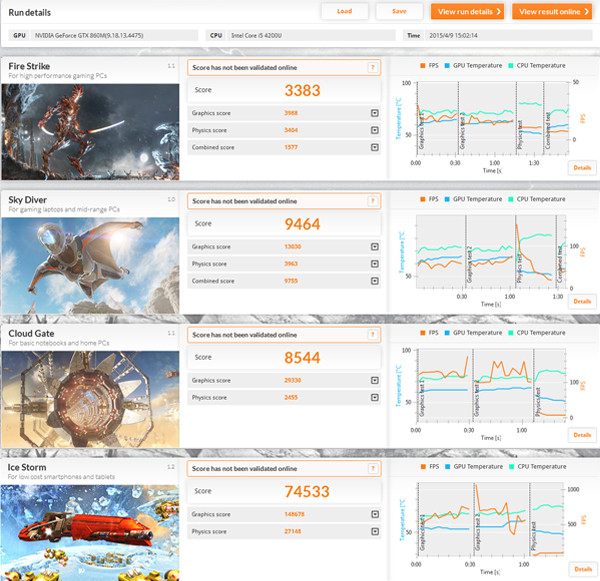The height and width of the screenshot is (581, 600).
Task: Click the Load button
Action: [344, 11]
